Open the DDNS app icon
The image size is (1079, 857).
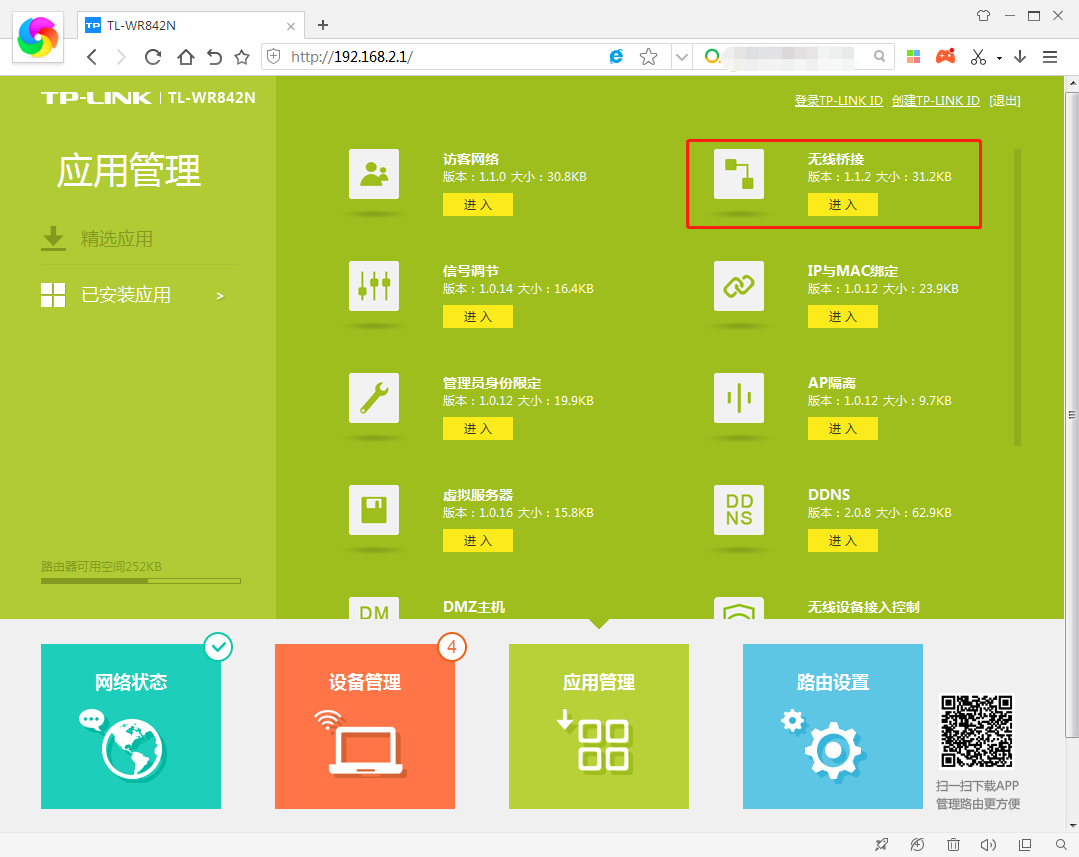738,510
